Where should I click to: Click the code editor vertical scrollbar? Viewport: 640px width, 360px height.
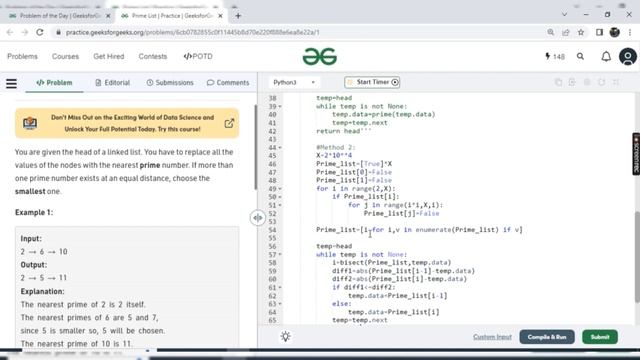[637, 257]
